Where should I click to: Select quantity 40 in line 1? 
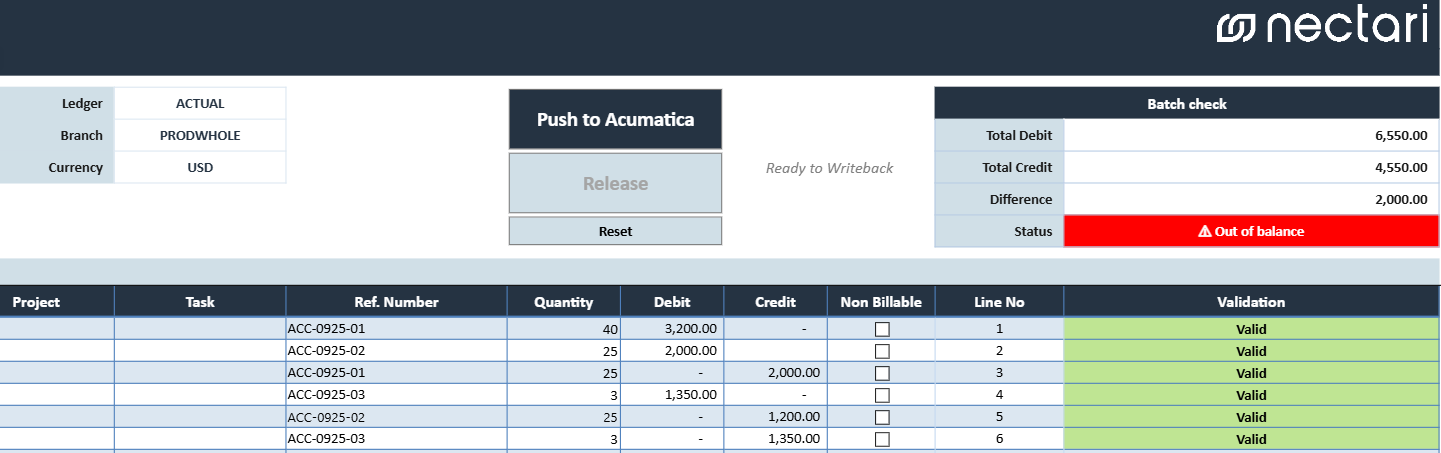[x=564, y=329]
